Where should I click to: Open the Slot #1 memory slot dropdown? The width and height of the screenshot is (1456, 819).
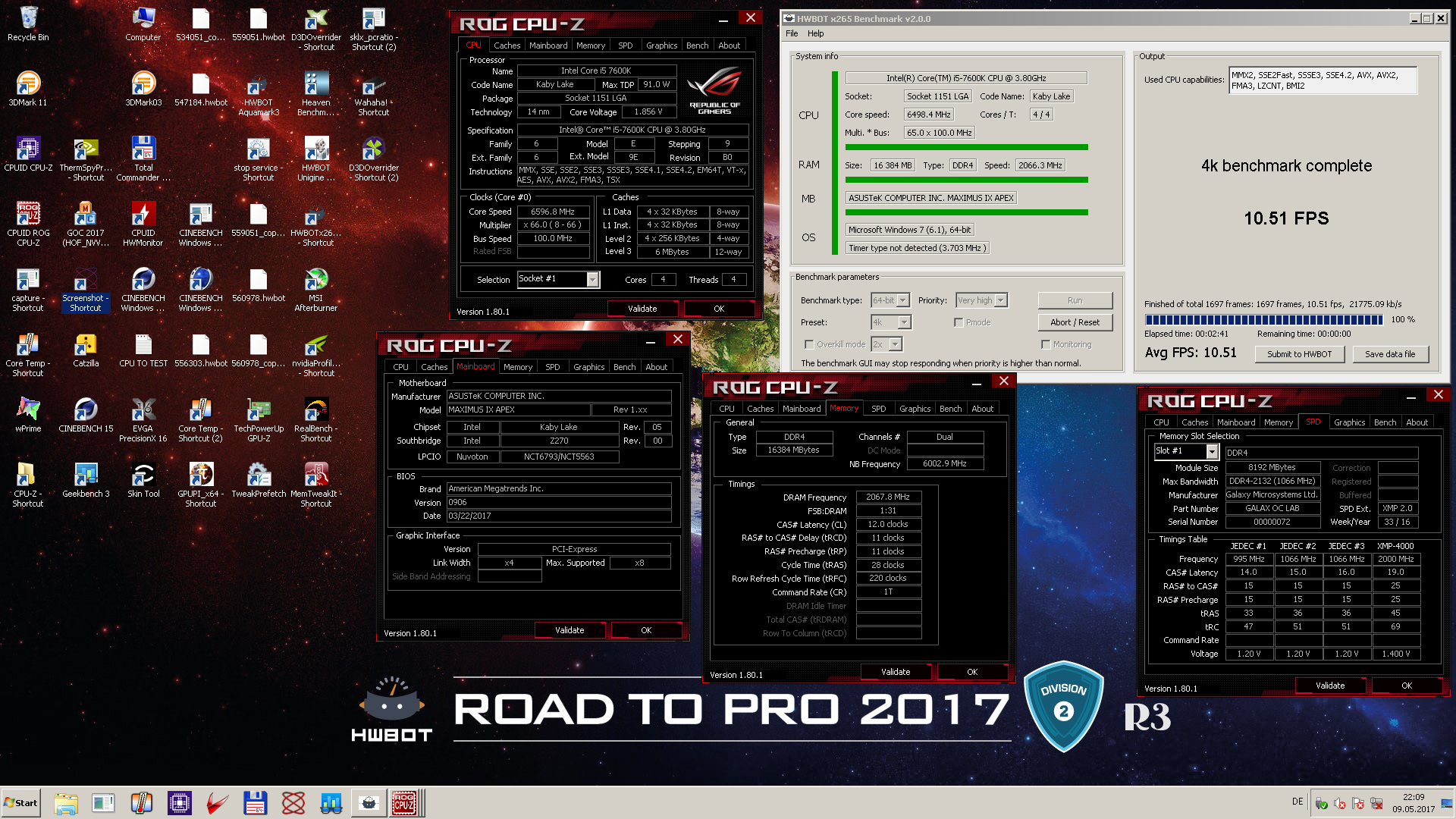pyautogui.click(x=1212, y=451)
